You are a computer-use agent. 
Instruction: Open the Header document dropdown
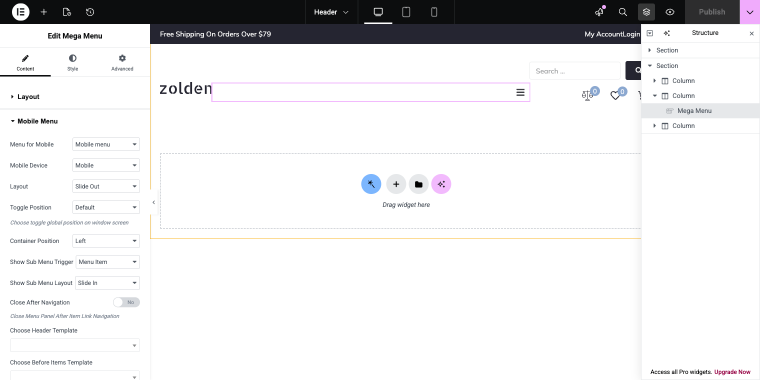[x=331, y=12]
